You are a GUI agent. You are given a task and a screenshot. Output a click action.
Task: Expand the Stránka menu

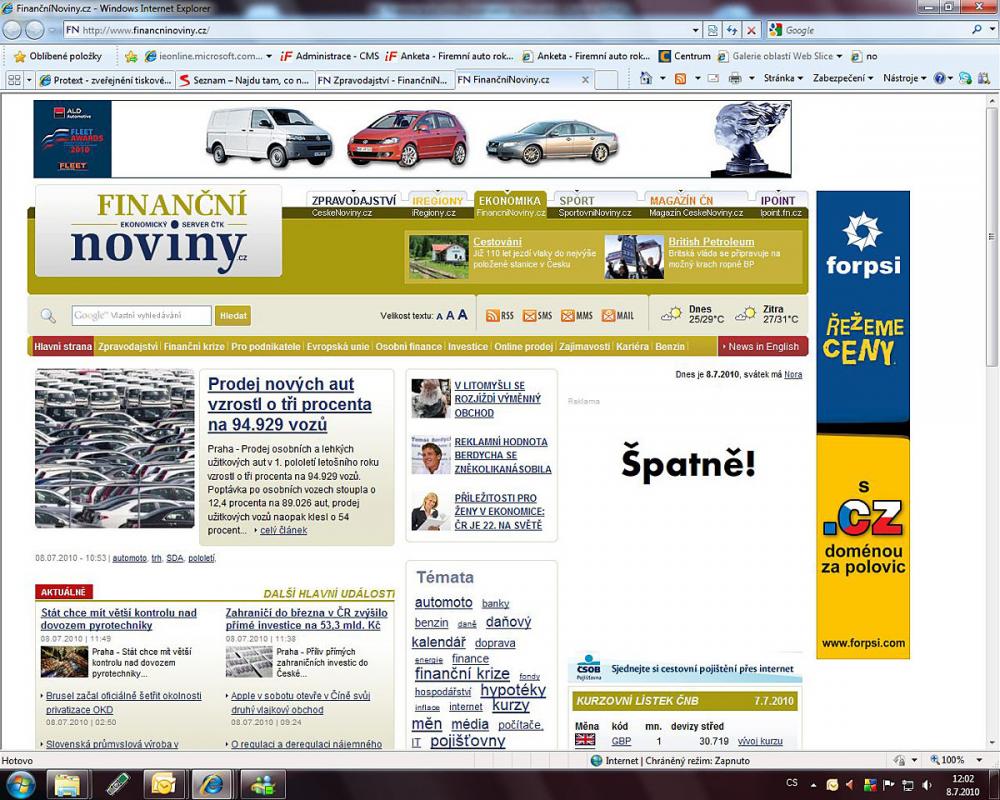click(x=783, y=78)
